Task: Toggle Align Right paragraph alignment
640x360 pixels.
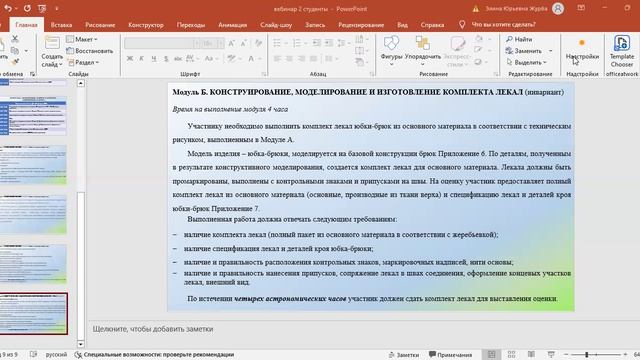Action: point(301,59)
